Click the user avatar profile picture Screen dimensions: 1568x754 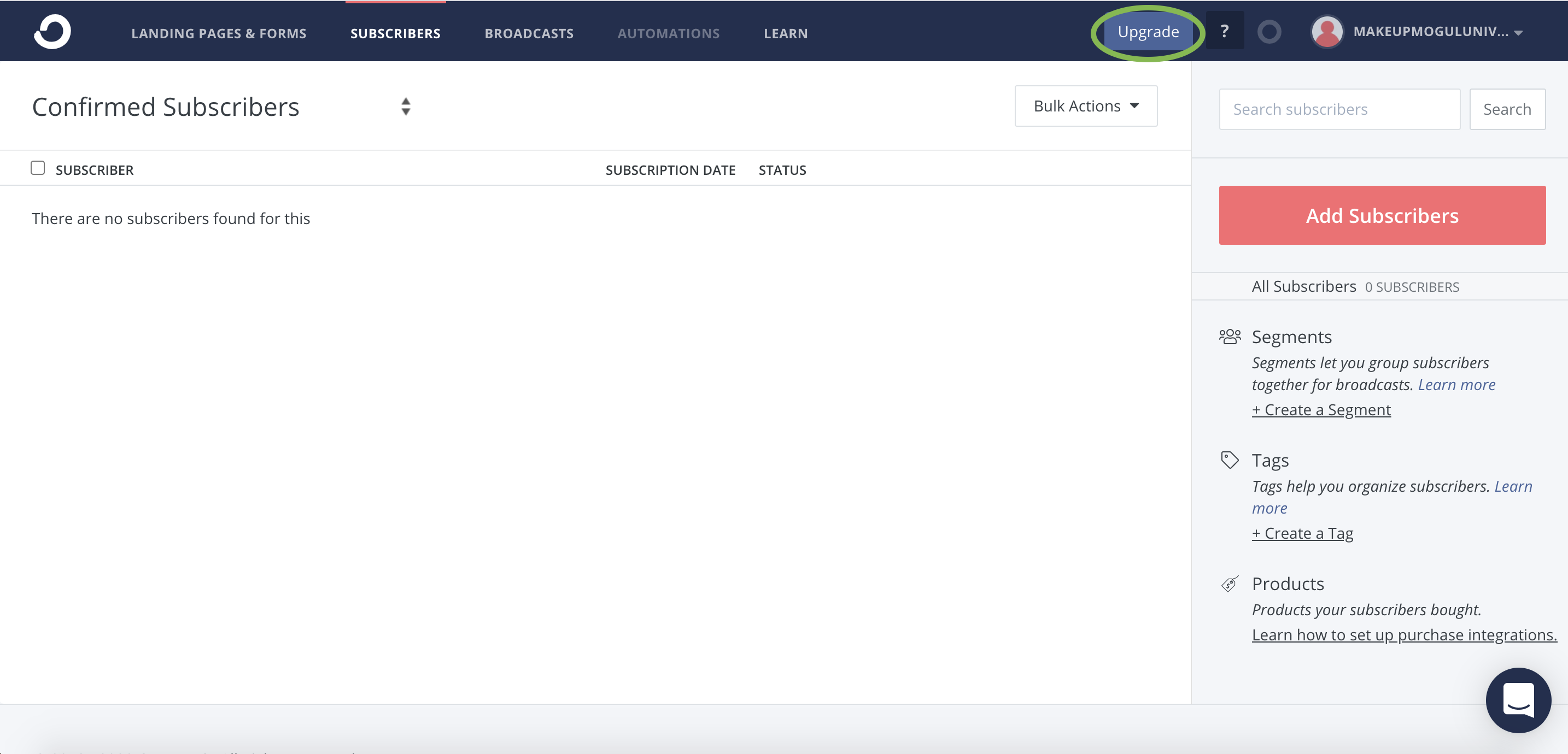click(1327, 32)
